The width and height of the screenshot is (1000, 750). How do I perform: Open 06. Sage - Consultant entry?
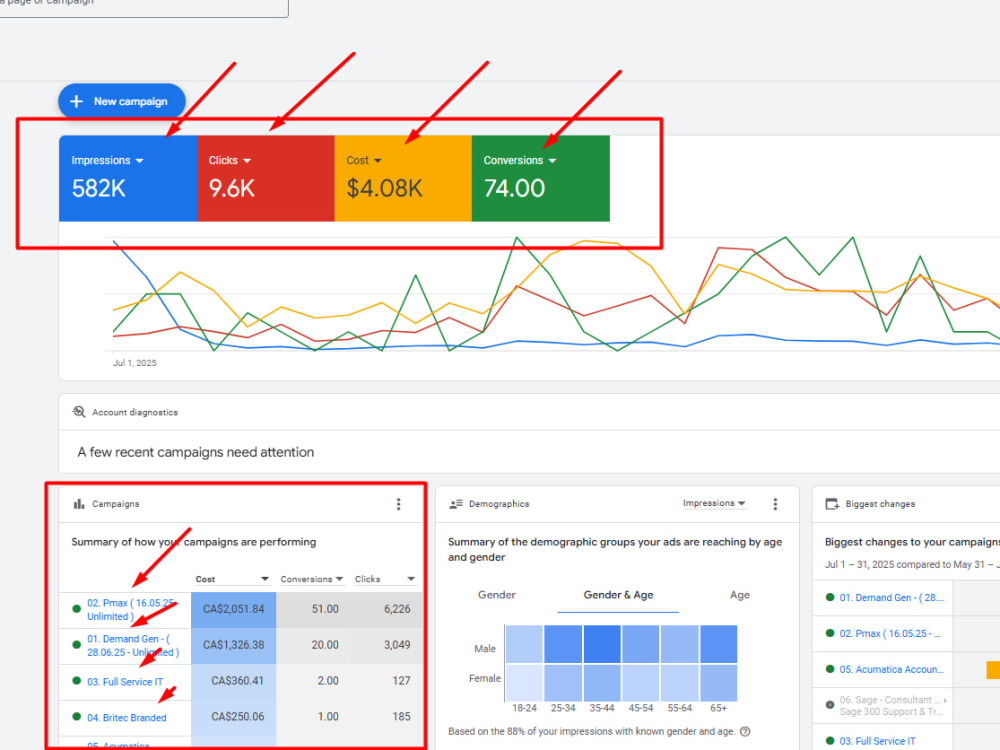892,705
